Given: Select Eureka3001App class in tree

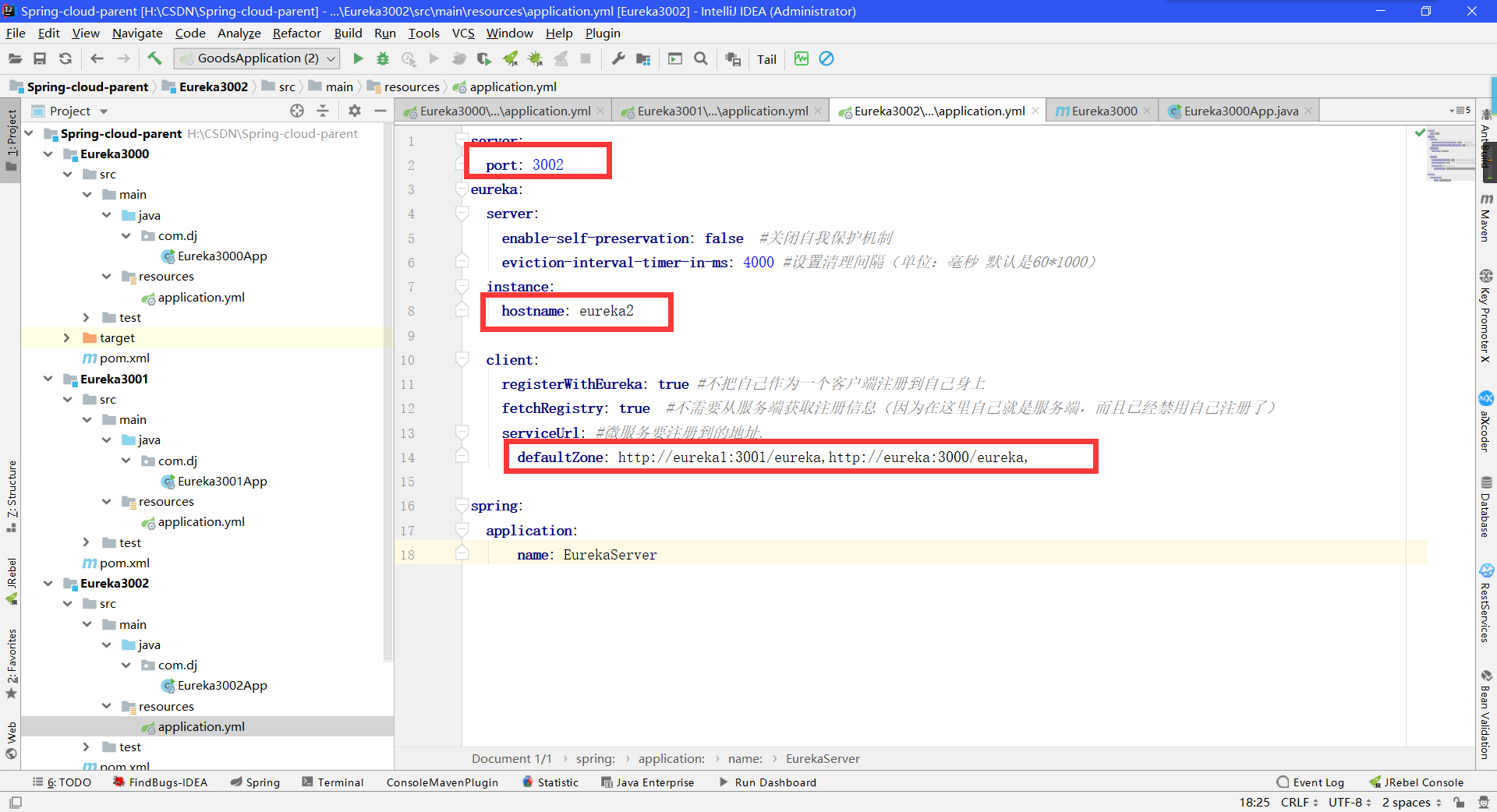Looking at the screenshot, I should tap(221, 481).
